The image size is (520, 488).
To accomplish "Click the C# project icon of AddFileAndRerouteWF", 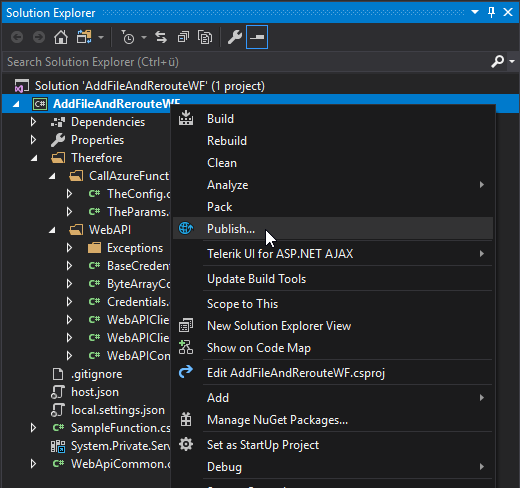I will (40, 104).
